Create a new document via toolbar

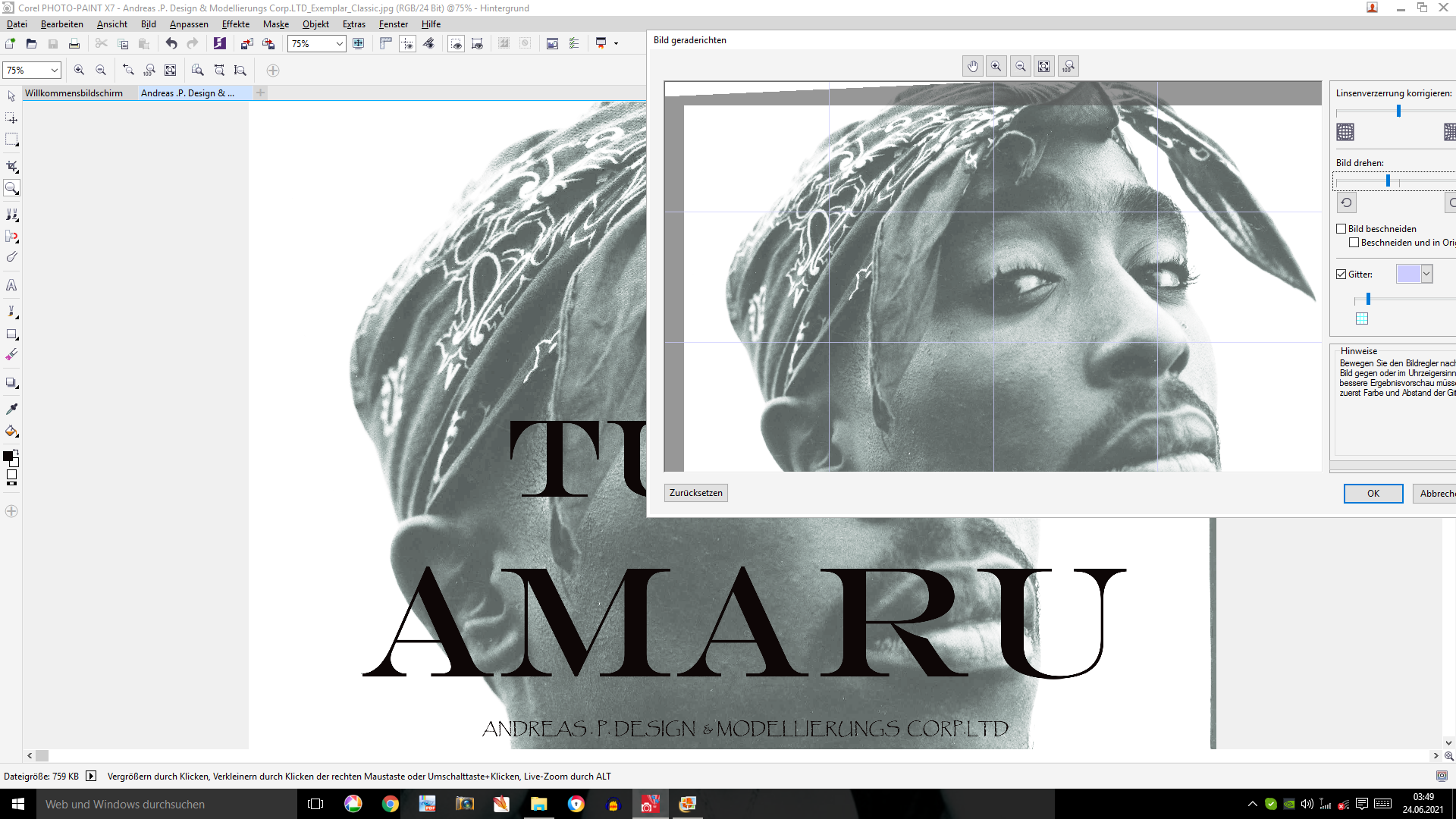11,43
